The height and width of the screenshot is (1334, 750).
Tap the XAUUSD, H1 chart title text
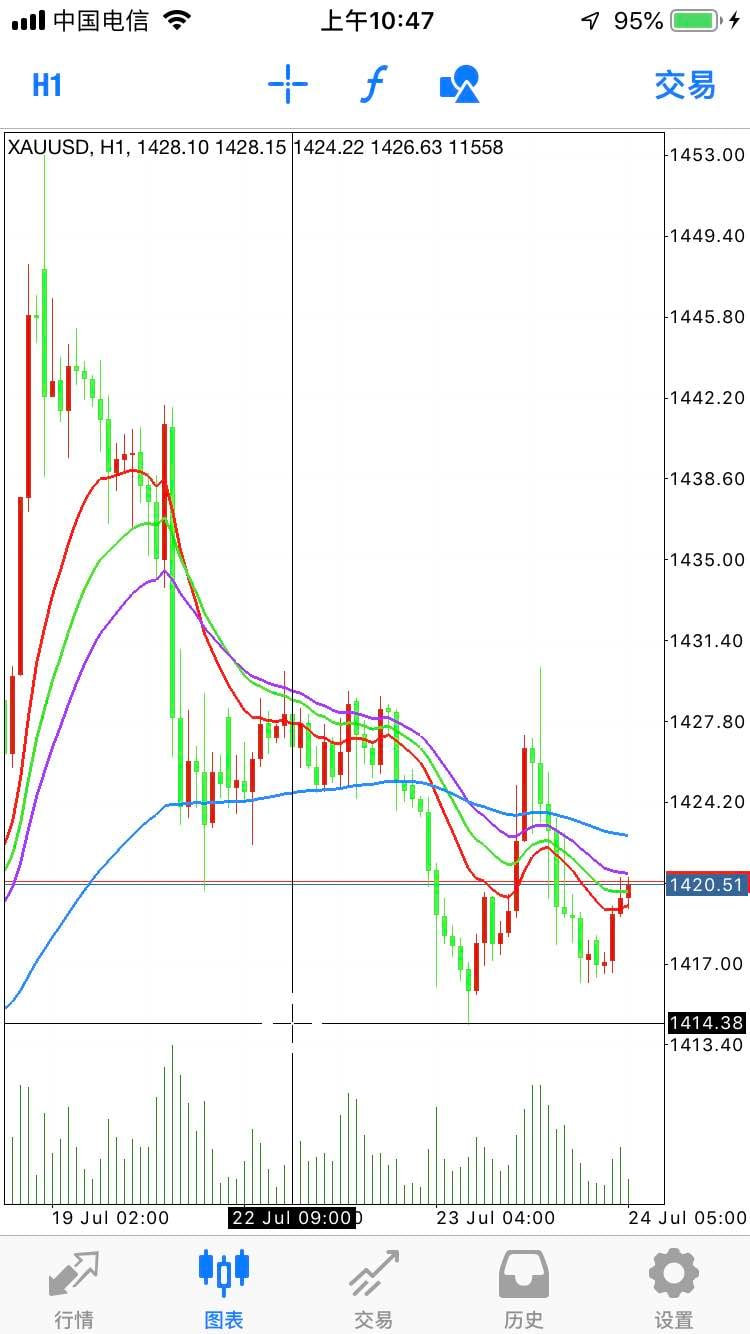point(68,147)
